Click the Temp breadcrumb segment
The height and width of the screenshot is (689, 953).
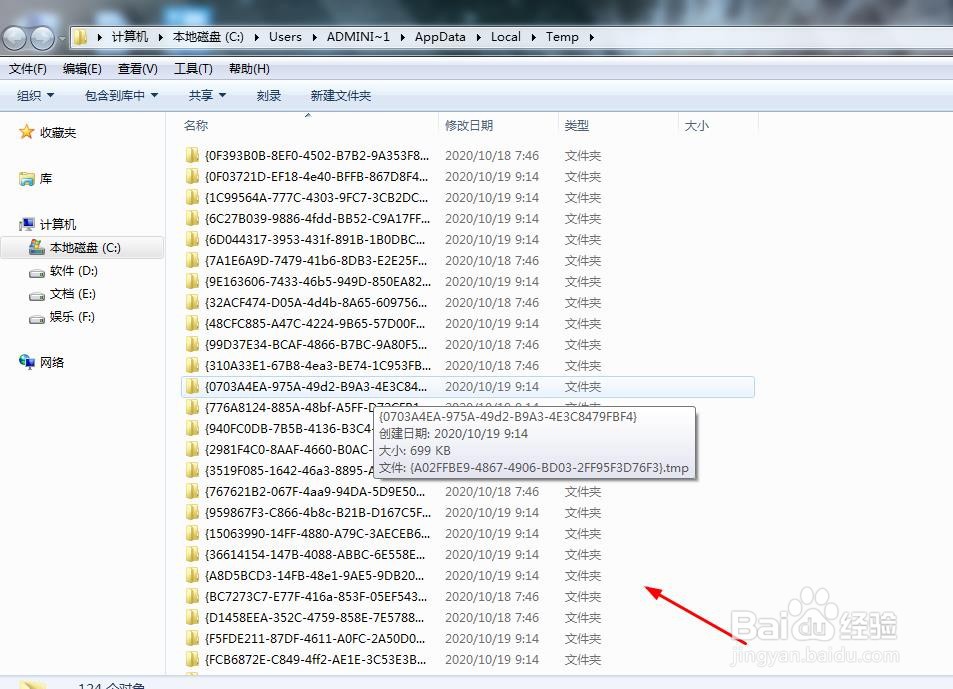(562, 37)
